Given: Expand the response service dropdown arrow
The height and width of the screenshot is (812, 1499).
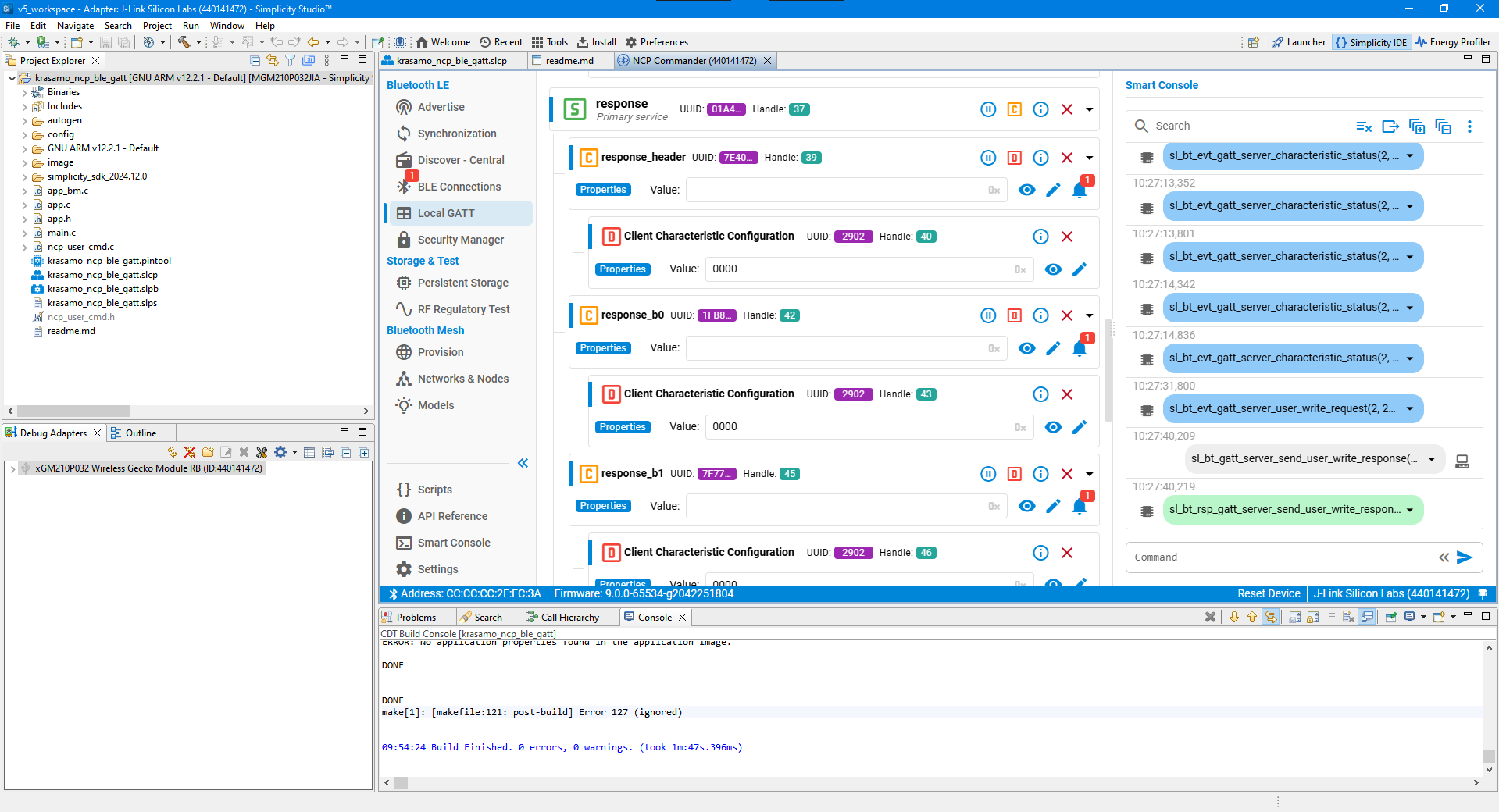Looking at the screenshot, I should 1089,110.
